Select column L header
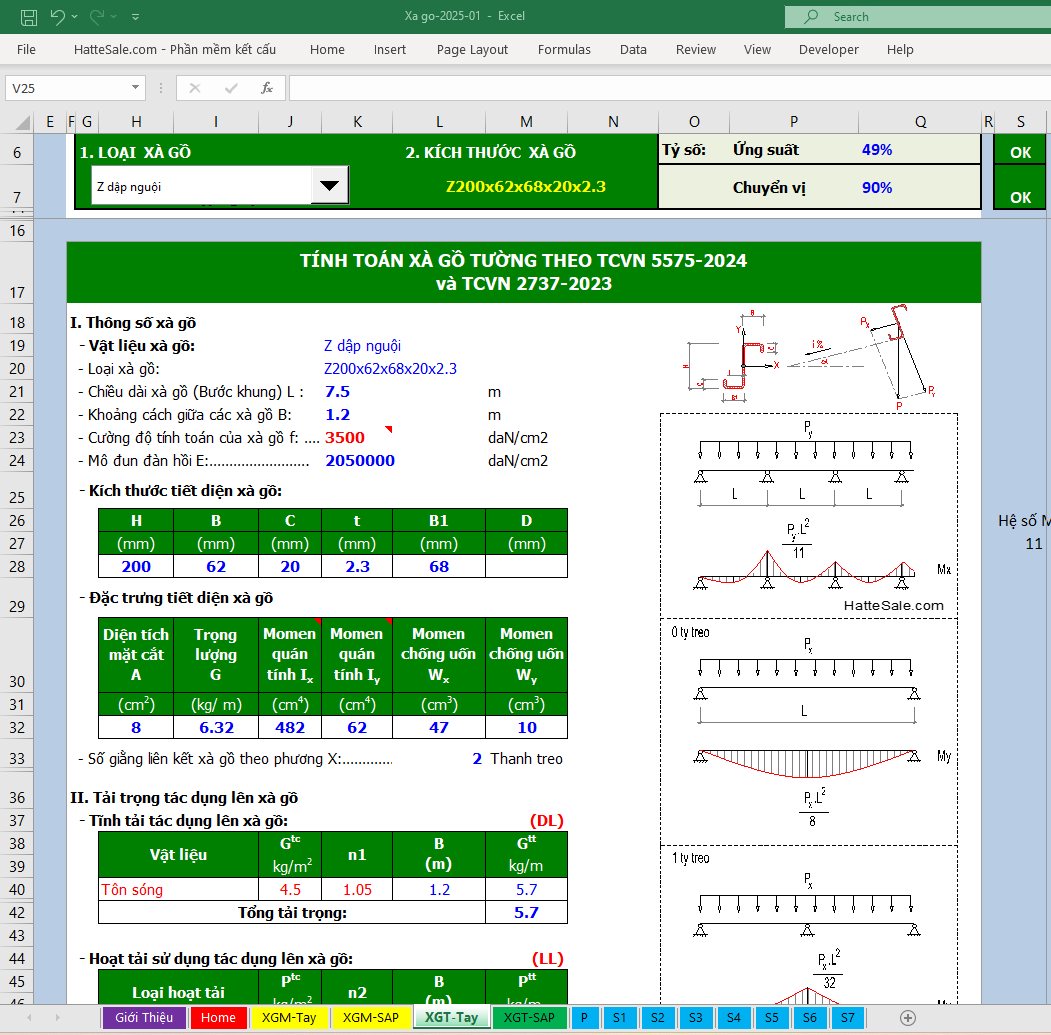Viewport: 1051px width, 1035px height. [439, 122]
